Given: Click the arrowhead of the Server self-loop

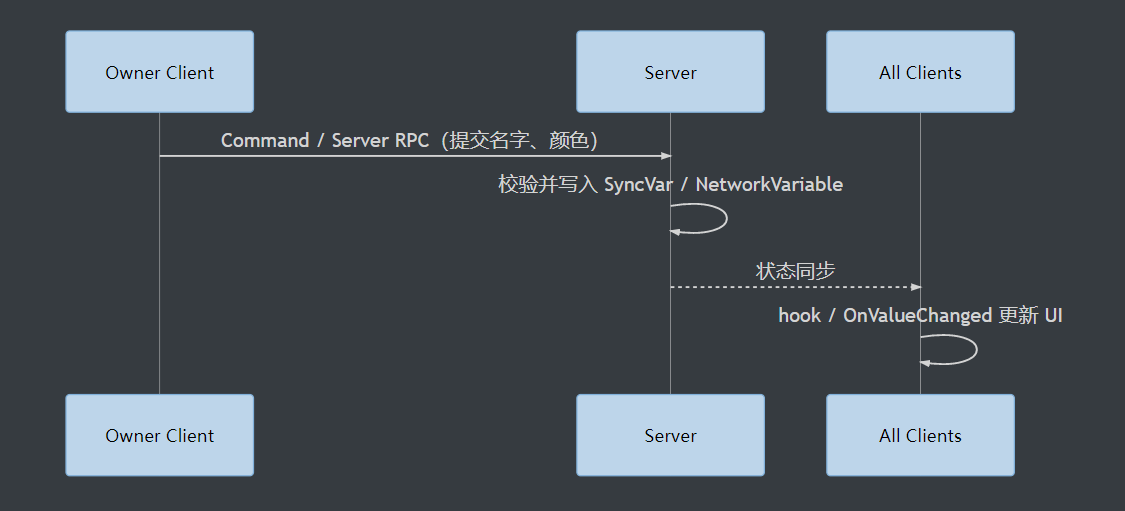Looking at the screenshot, I should coord(675,232).
